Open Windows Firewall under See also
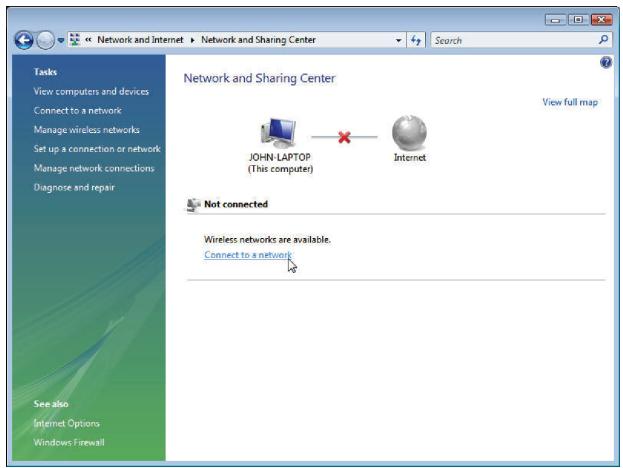This screenshot has width=623, height=468. (69, 442)
